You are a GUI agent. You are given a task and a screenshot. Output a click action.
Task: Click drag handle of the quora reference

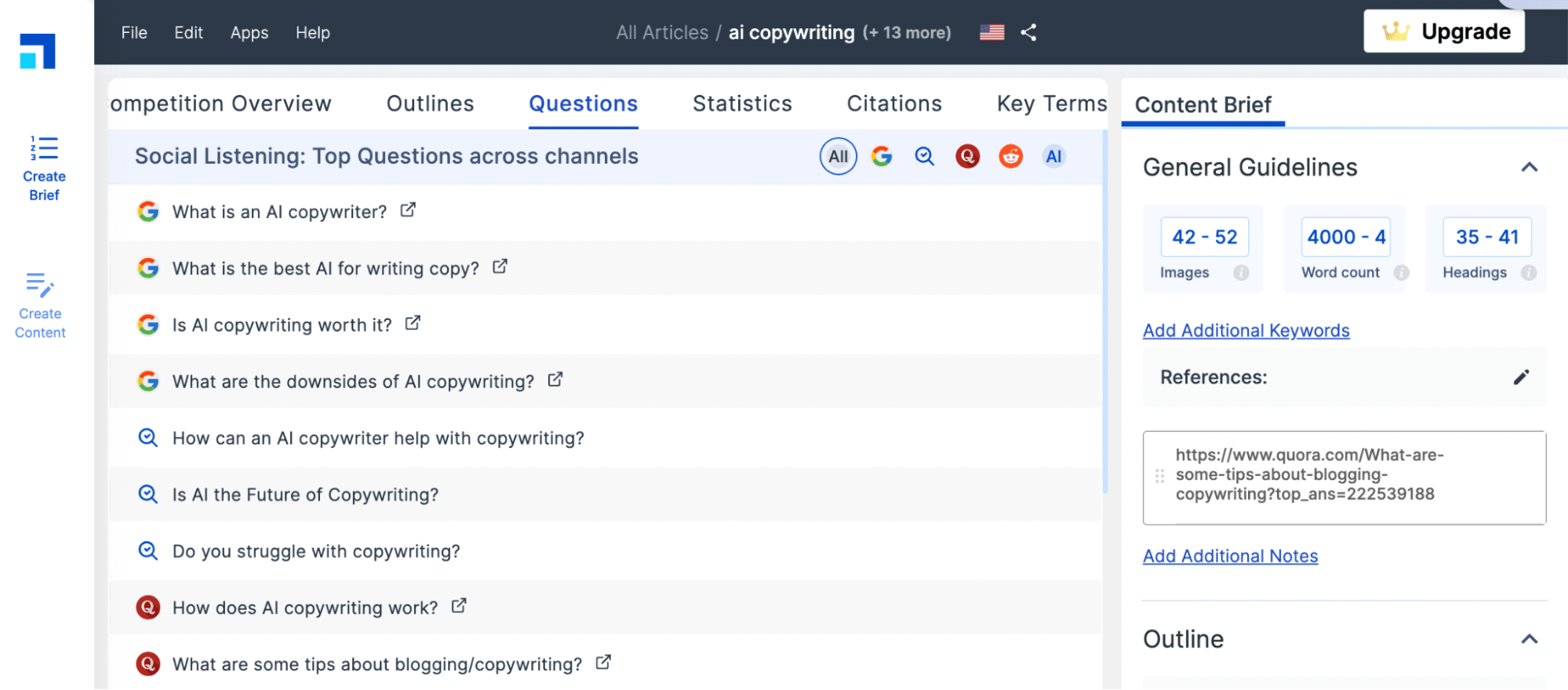tap(1159, 475)
